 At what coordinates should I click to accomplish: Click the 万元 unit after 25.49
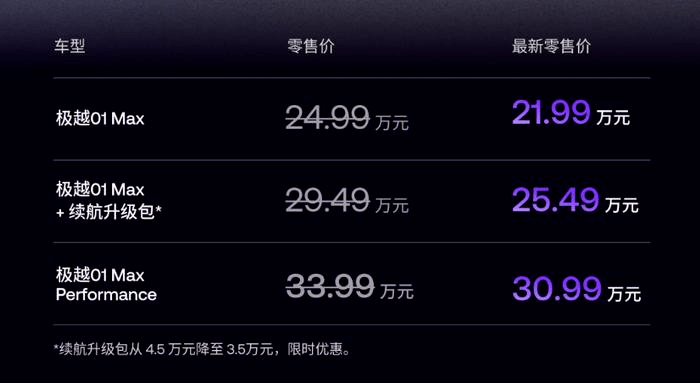622,205
